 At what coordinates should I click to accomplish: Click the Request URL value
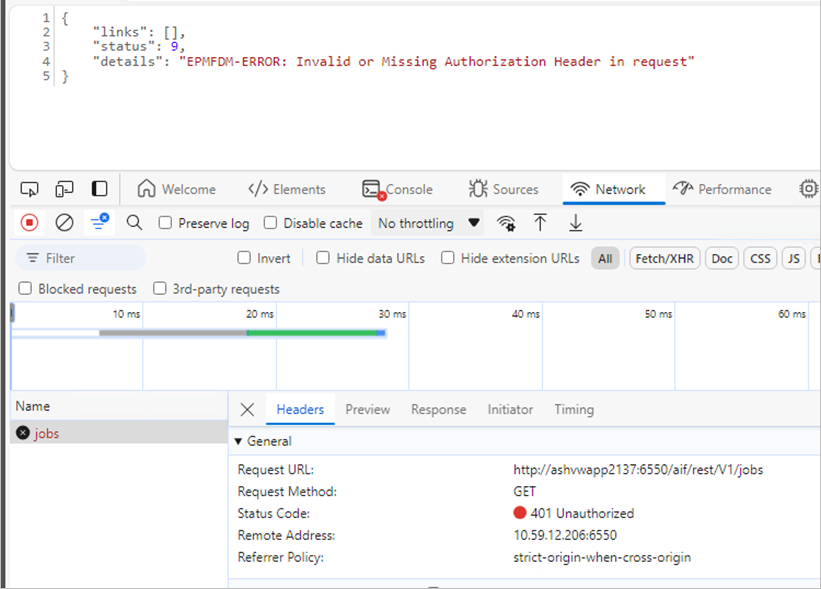click(x=638, y=470)
